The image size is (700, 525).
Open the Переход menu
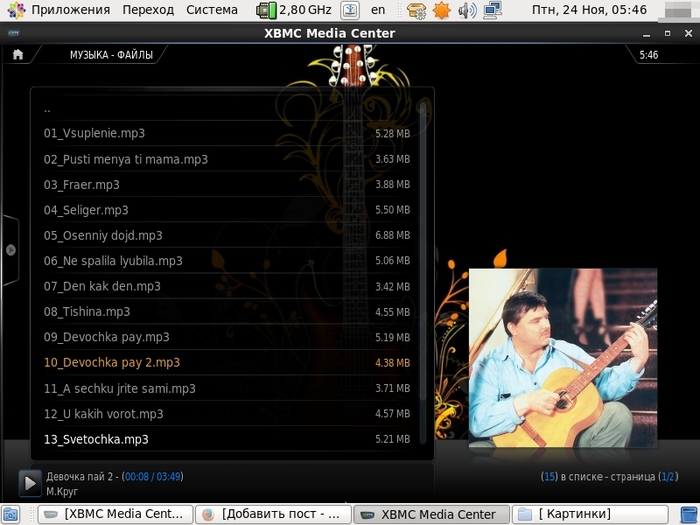click(x=148, y=10)
